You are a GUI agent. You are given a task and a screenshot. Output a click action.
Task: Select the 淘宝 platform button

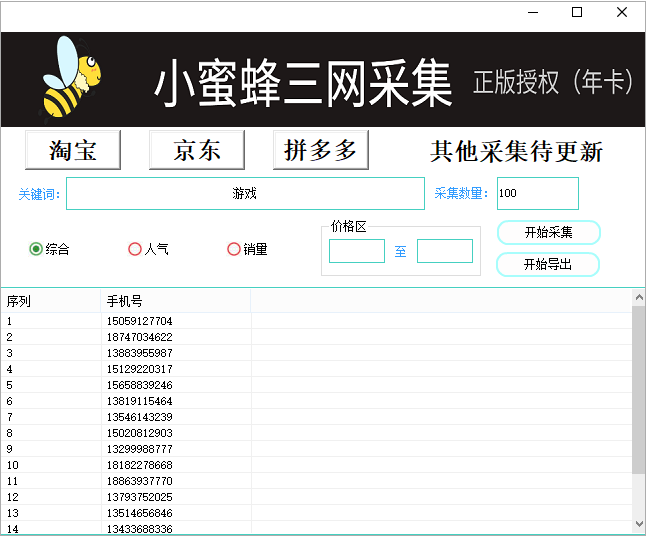73,150
